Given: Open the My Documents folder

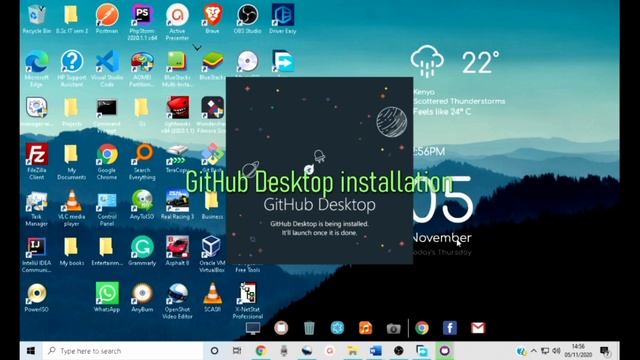Looking at the screenshot, I should (72, 161).
